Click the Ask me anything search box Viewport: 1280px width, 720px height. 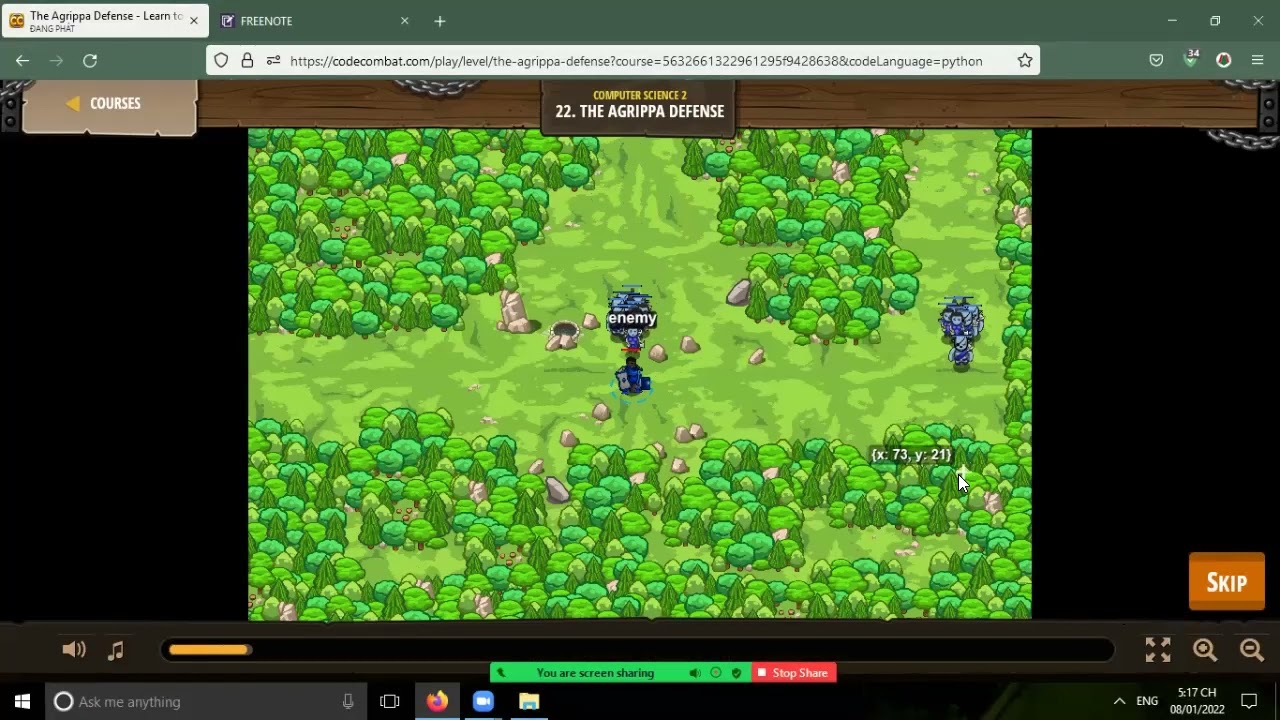pos(207,701)
